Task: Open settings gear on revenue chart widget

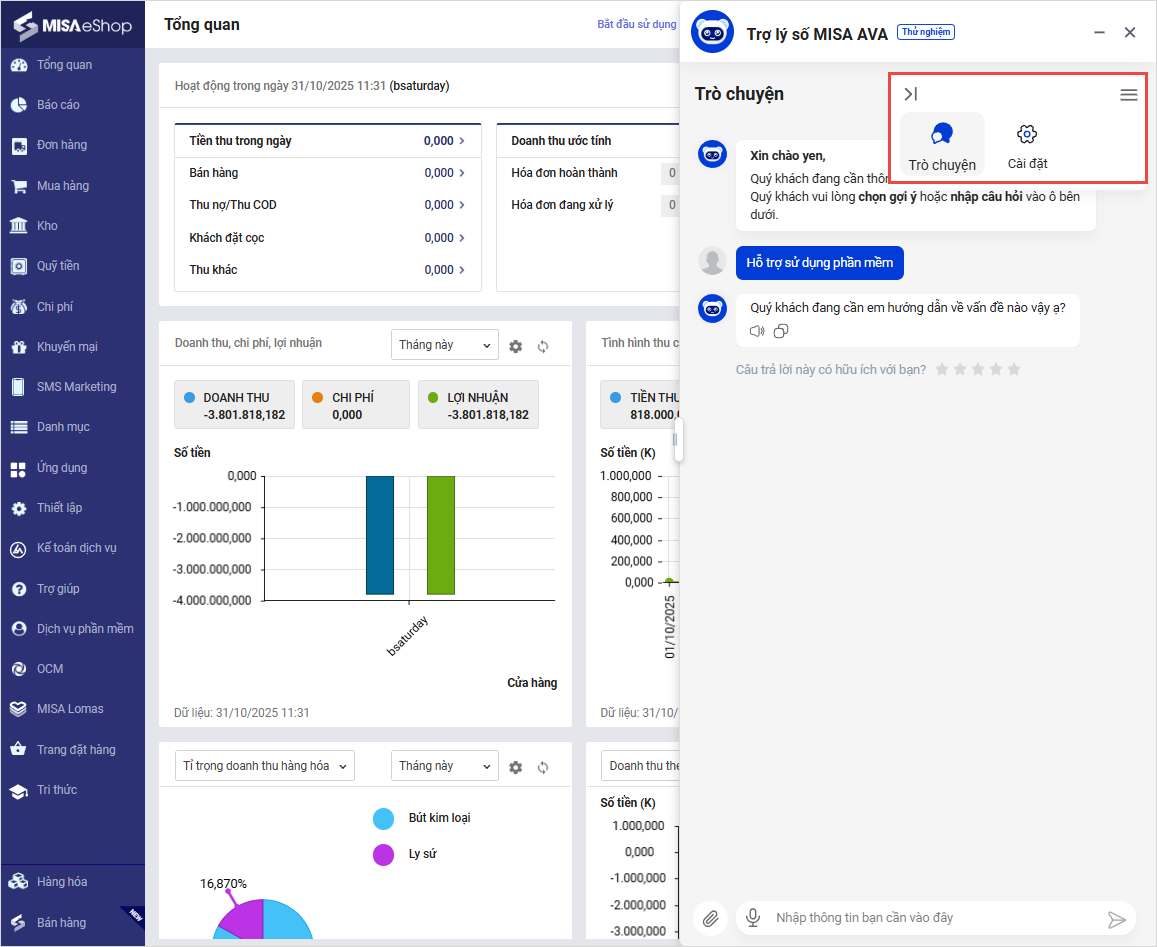Action: point(516,346)
